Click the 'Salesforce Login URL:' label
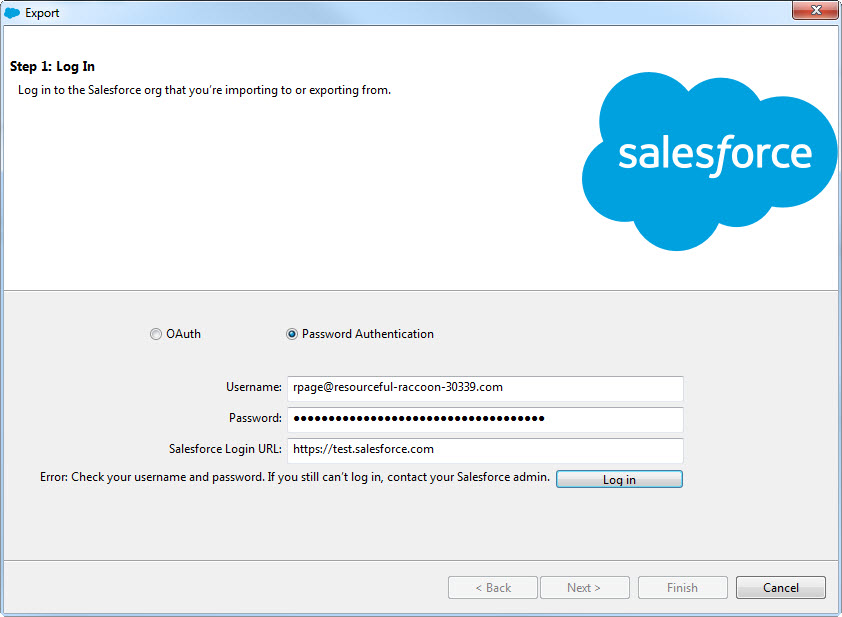 click(x=225, y=449)
